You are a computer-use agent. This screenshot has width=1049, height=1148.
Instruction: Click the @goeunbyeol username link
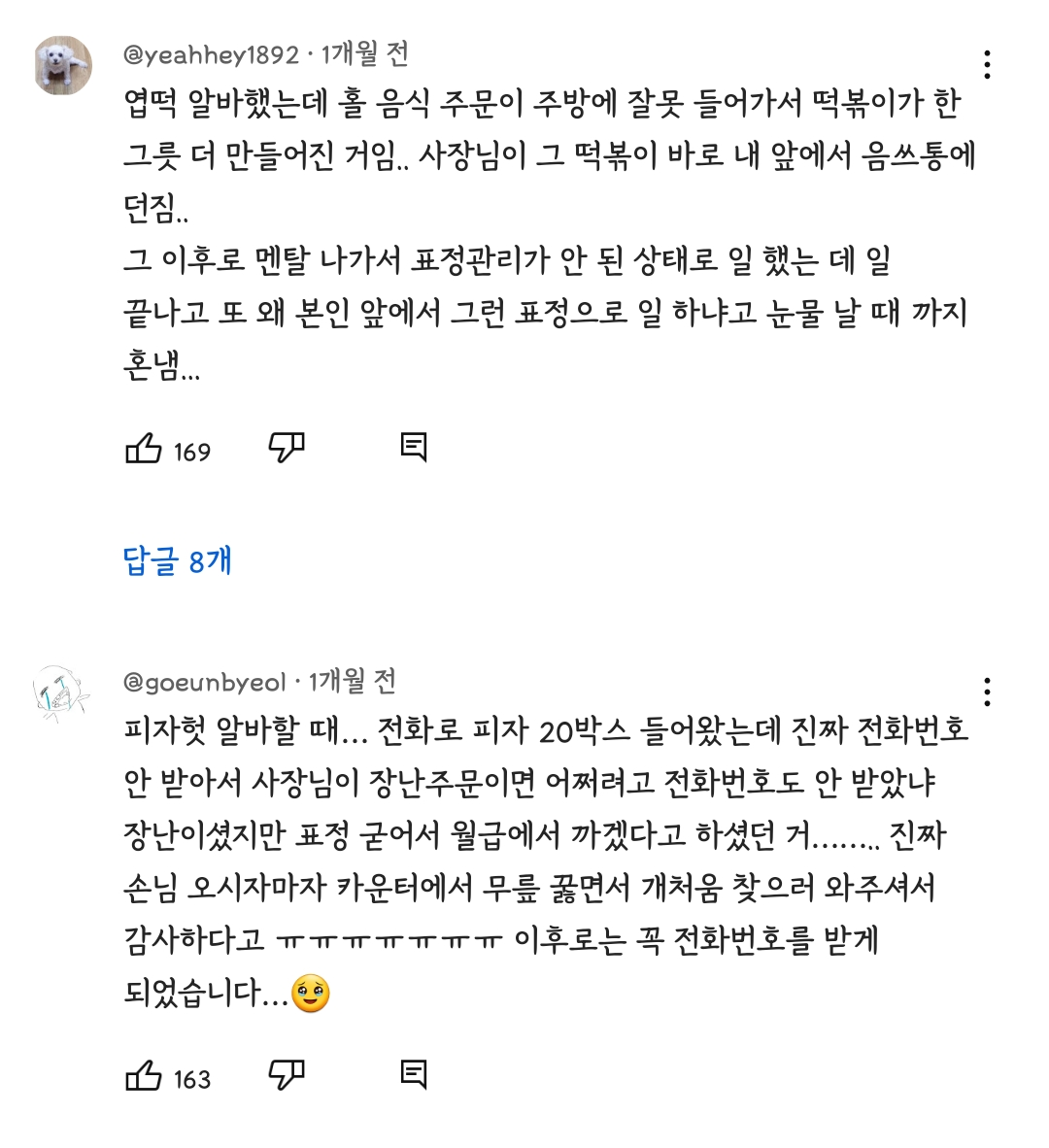click(x=204, y=682)
